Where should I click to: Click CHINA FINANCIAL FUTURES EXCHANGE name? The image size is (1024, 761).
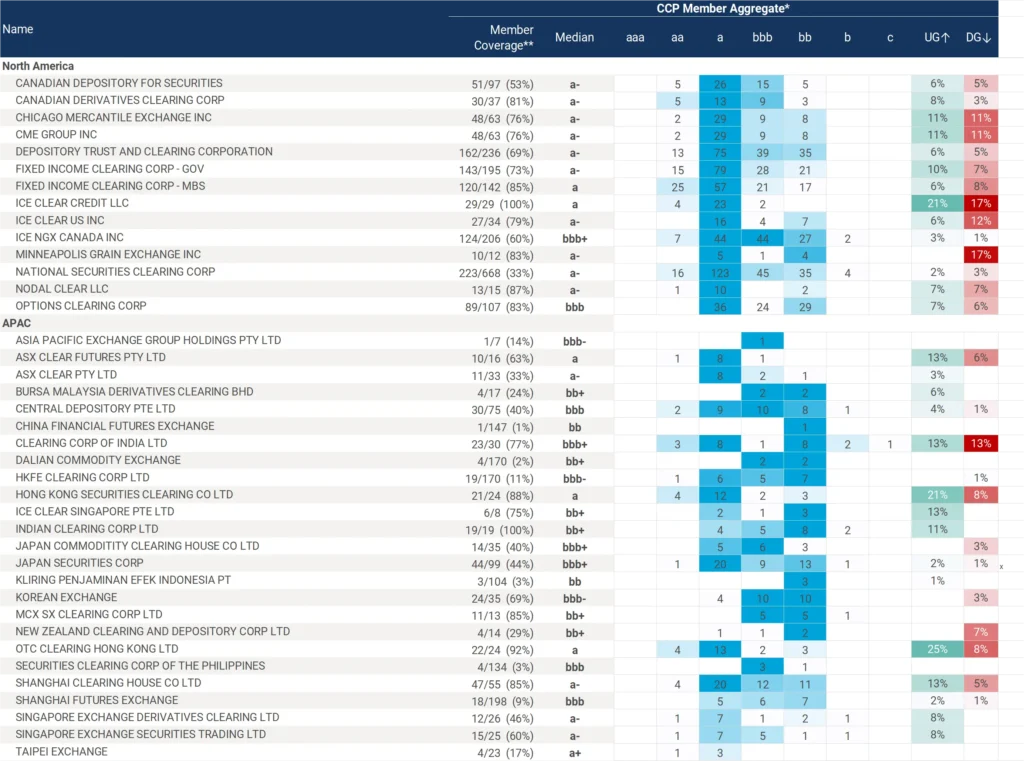tap(115, 426)
